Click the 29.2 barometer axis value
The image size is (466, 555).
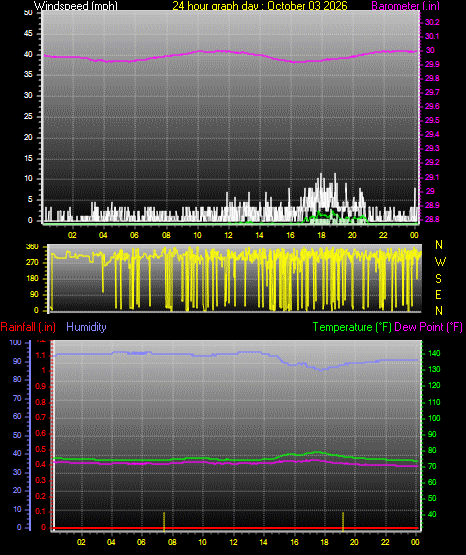click(432, 162)
